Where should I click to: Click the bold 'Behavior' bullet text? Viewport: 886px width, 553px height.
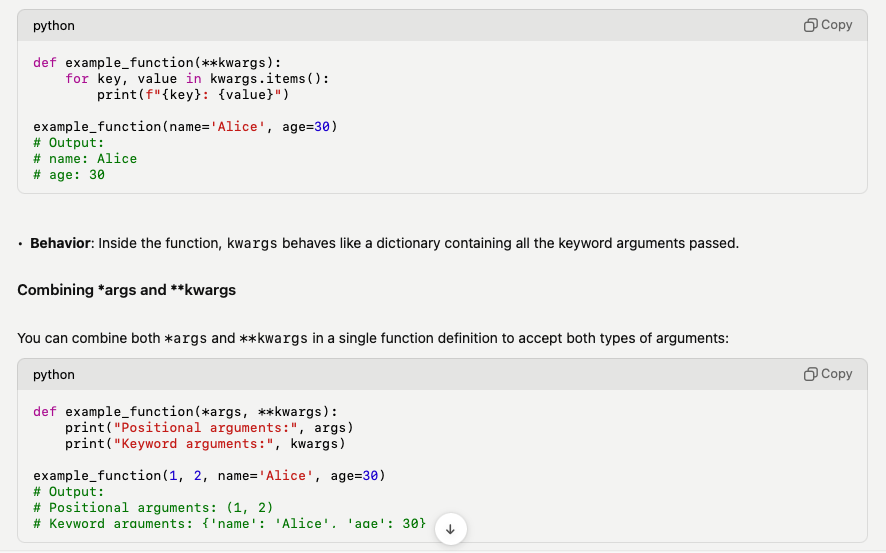(62, 243)
